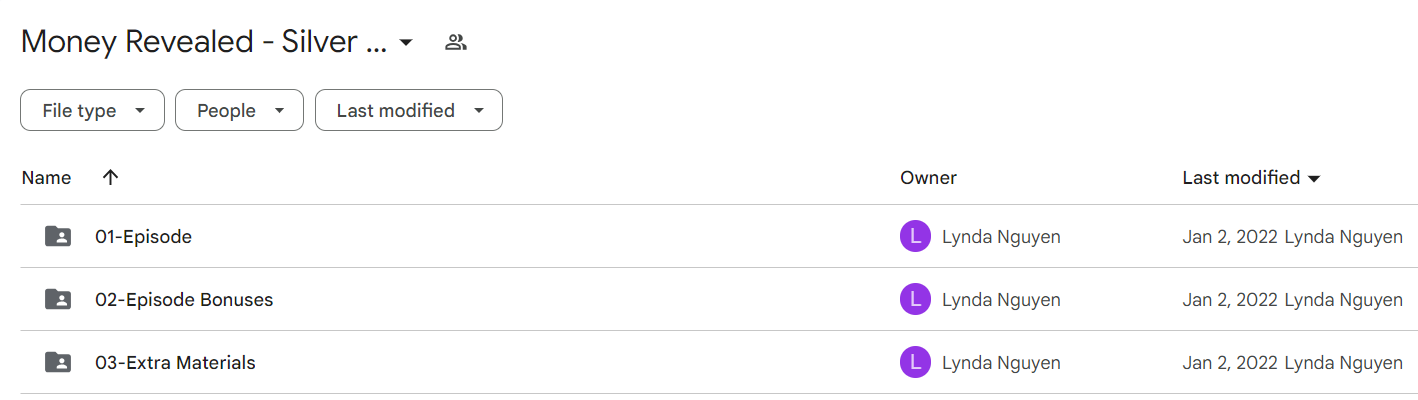Click the up arrow sort icon next to Name
This screenshot has width=1418, height=400.
pyautogui.click(x=111, y=177)
